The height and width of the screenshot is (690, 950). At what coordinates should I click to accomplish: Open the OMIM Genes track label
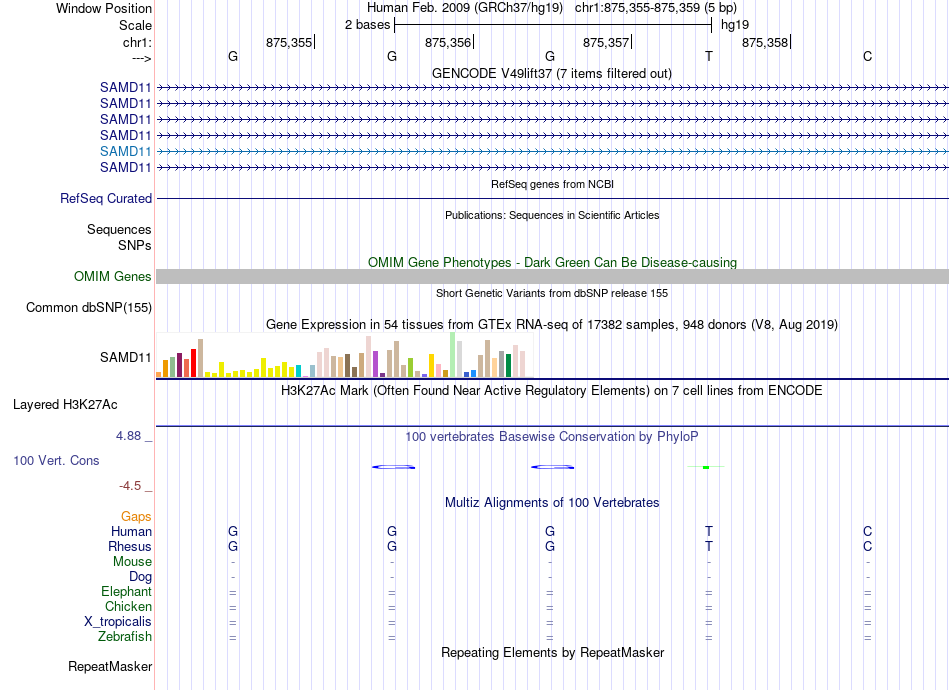pyautogui.click(x=113, y=277)
